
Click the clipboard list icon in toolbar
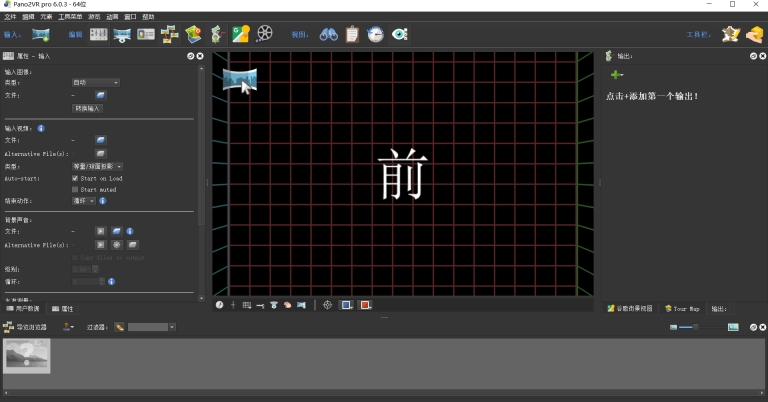click(352, 34)
